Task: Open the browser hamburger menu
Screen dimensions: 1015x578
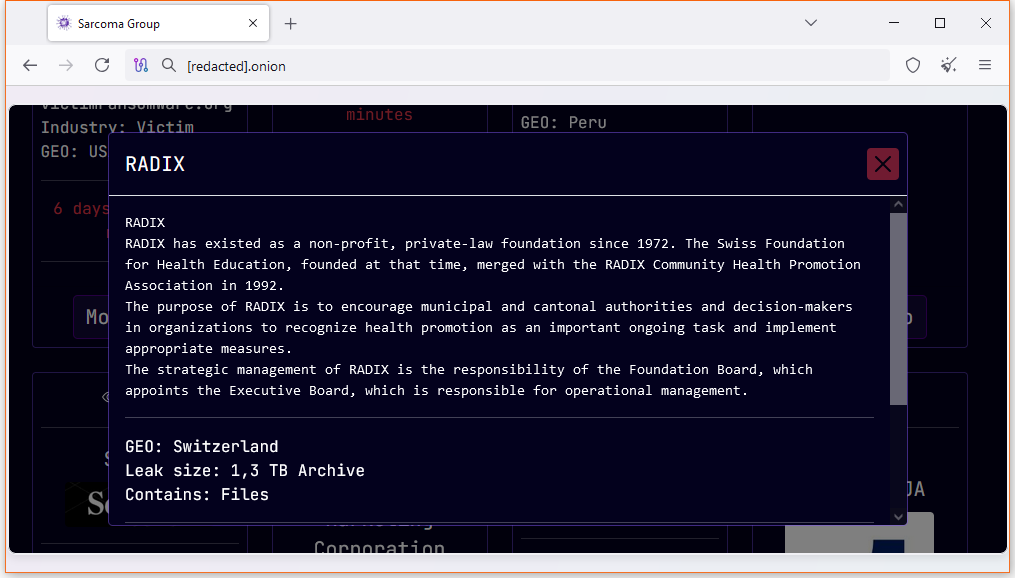Action: coord(985,65)
